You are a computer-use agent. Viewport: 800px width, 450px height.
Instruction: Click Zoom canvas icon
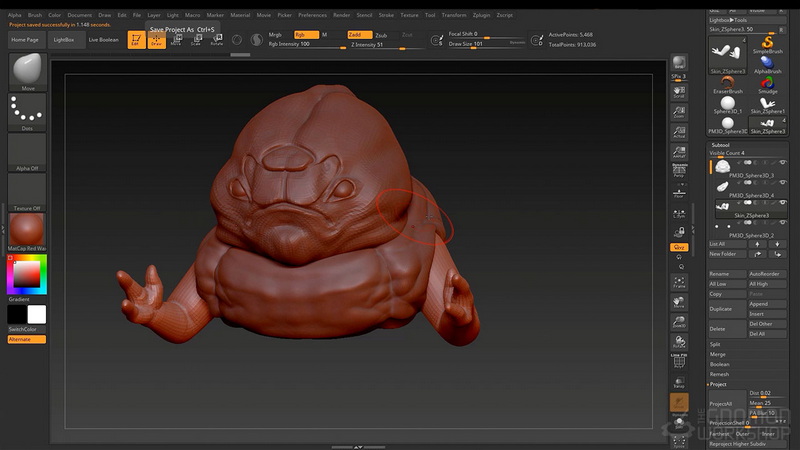tap(679, 112)
